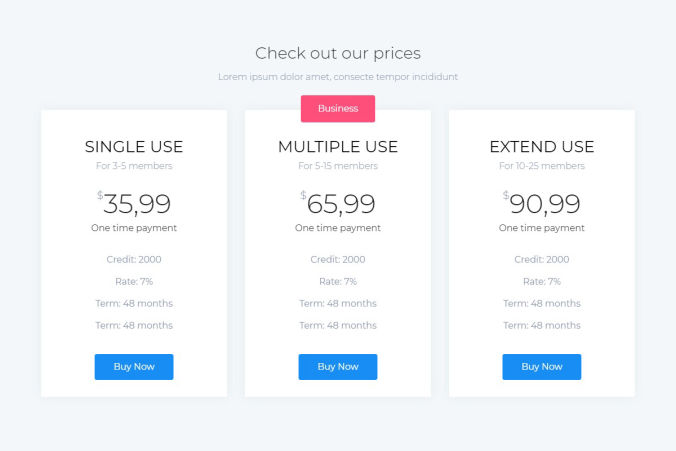
Task: Click the $90,99 price
Action: click(x=544, y=204)
